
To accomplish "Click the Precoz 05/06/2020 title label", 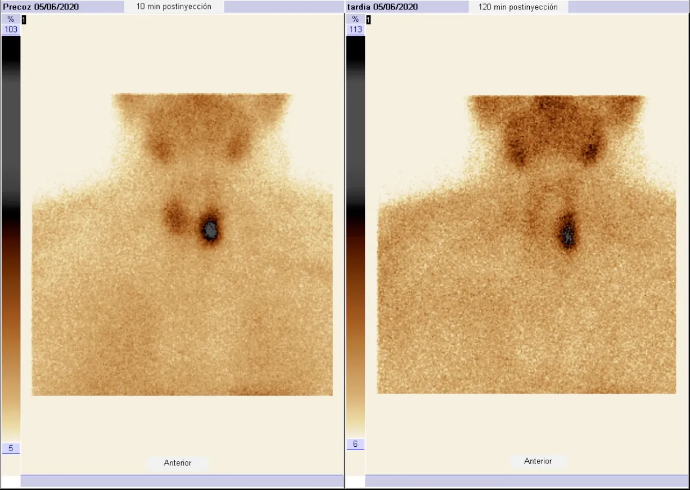I will [41, 7].
